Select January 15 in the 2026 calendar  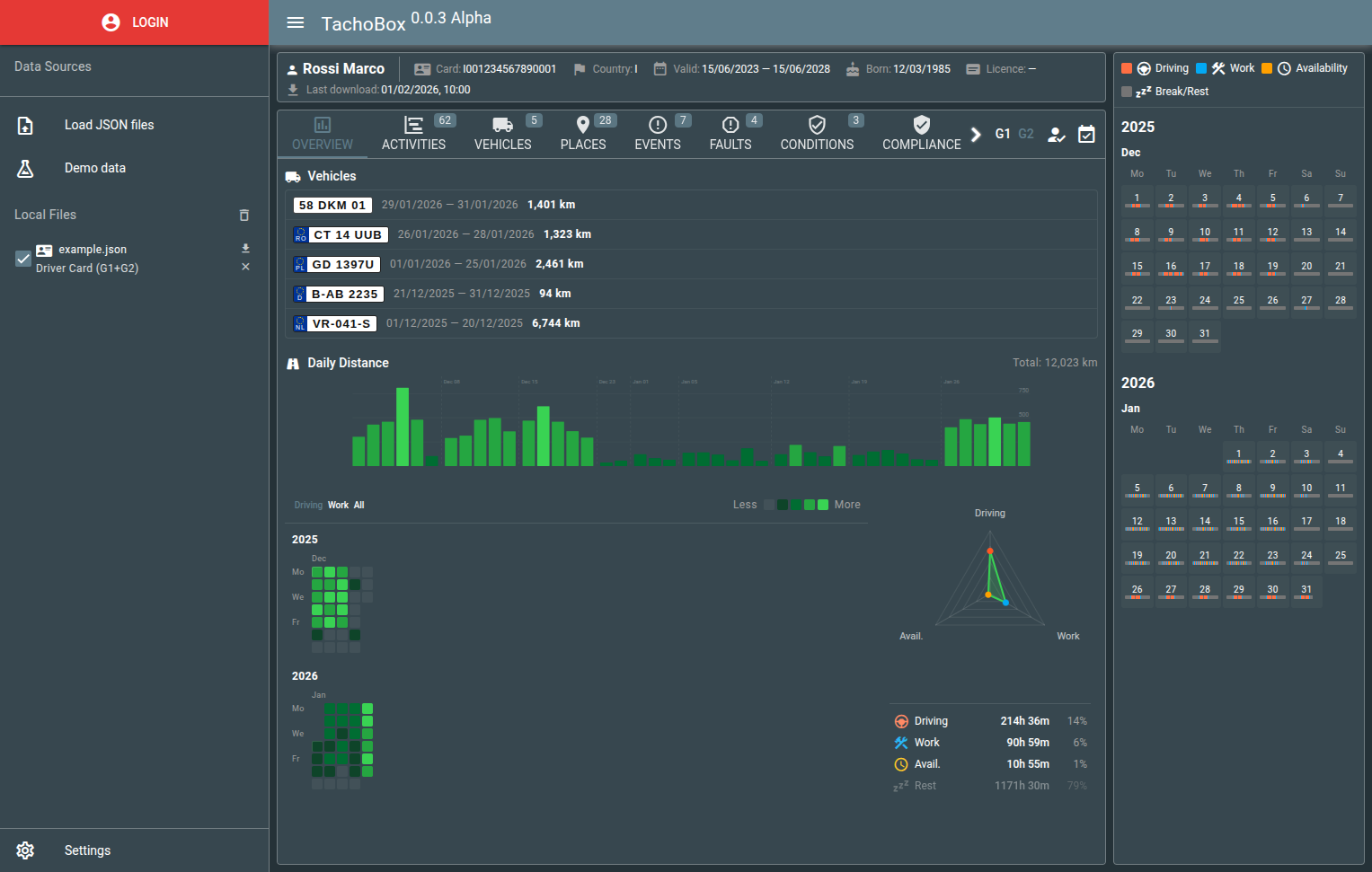point(1238,523)
